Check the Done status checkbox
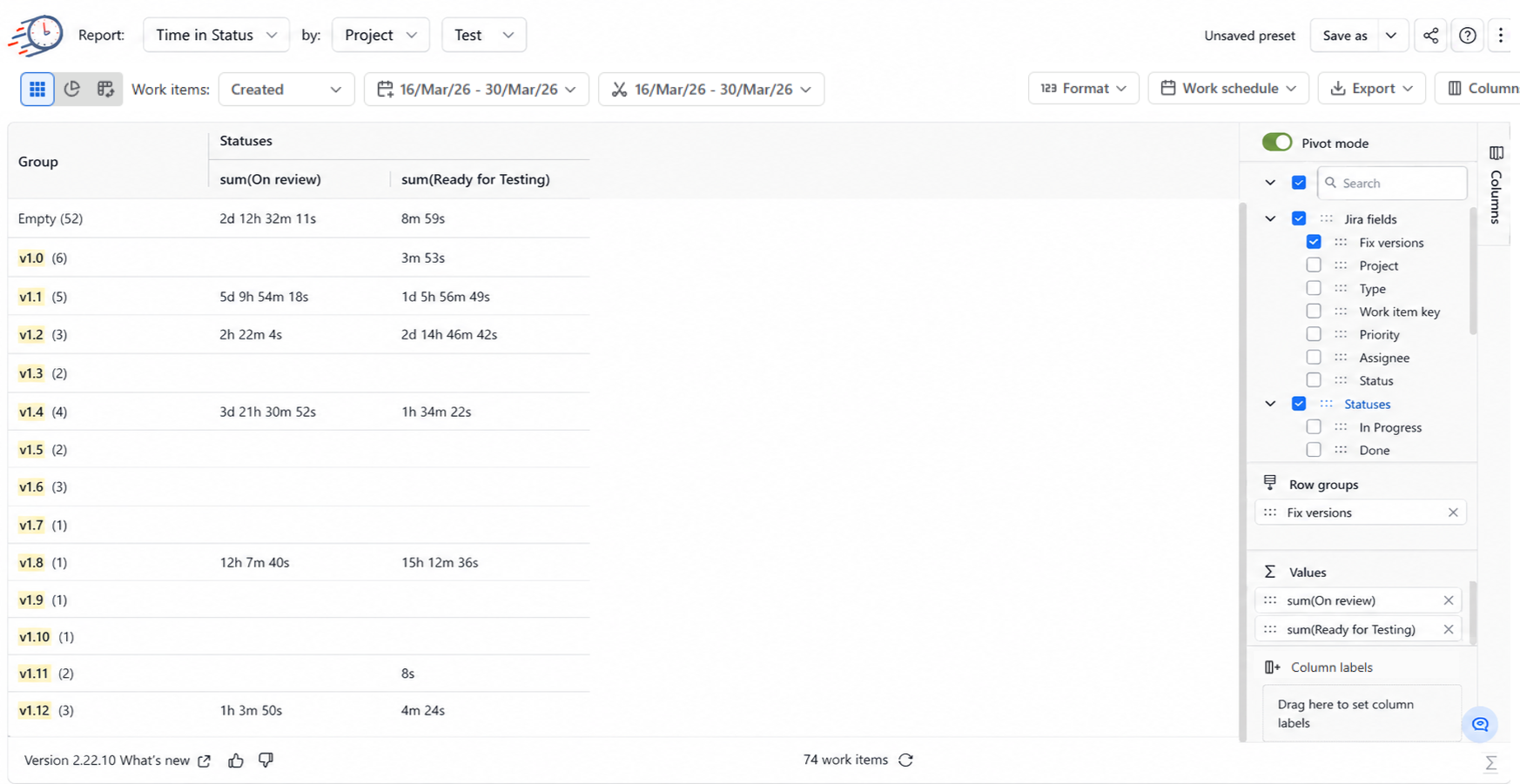The width and height of the screenshot is (1520, 784). tap(1314, 450)
